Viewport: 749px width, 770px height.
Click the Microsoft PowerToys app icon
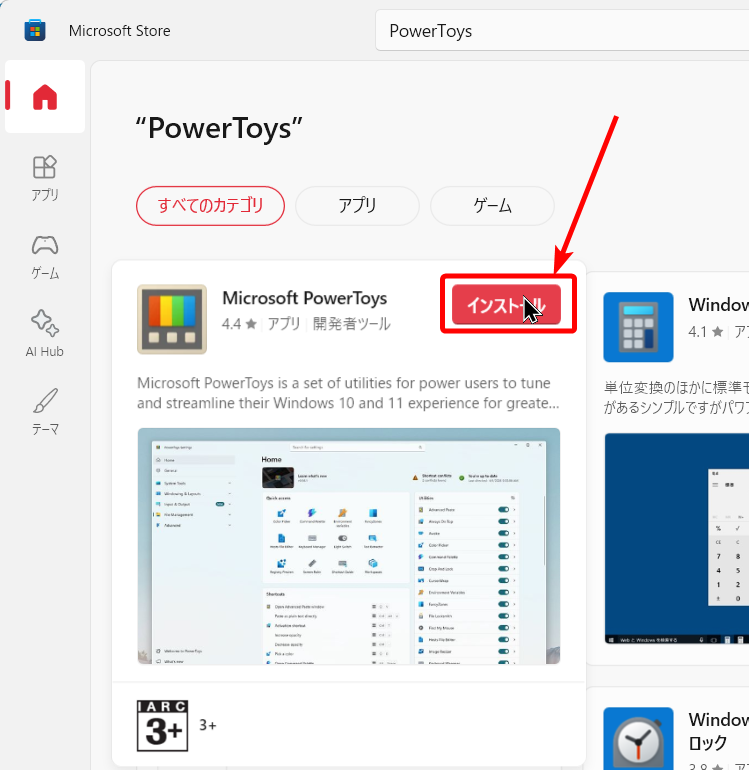[x=172, y=320]
